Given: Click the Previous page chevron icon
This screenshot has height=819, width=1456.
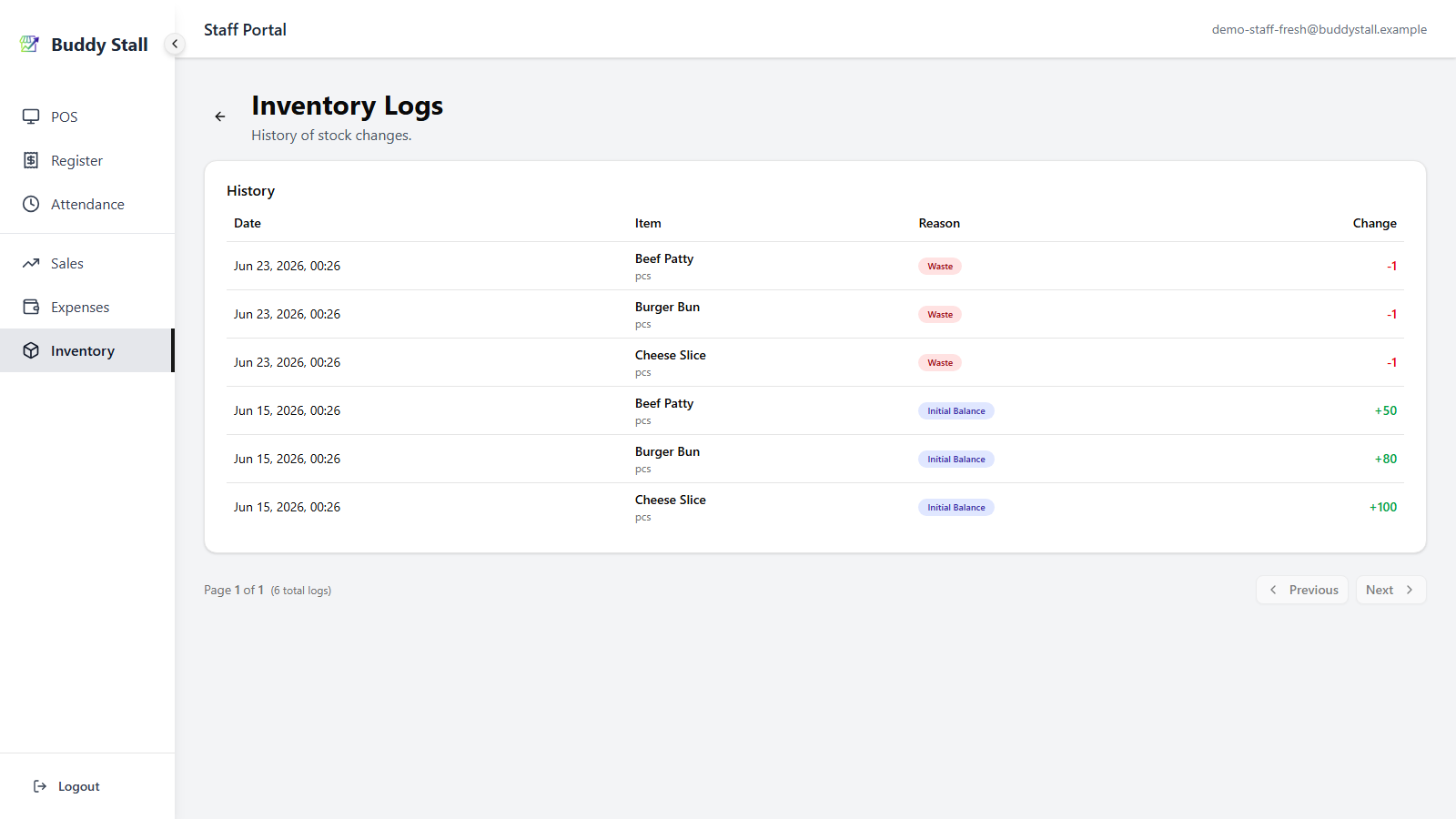Looking at the screenshot, I should tap(1273, 590).
